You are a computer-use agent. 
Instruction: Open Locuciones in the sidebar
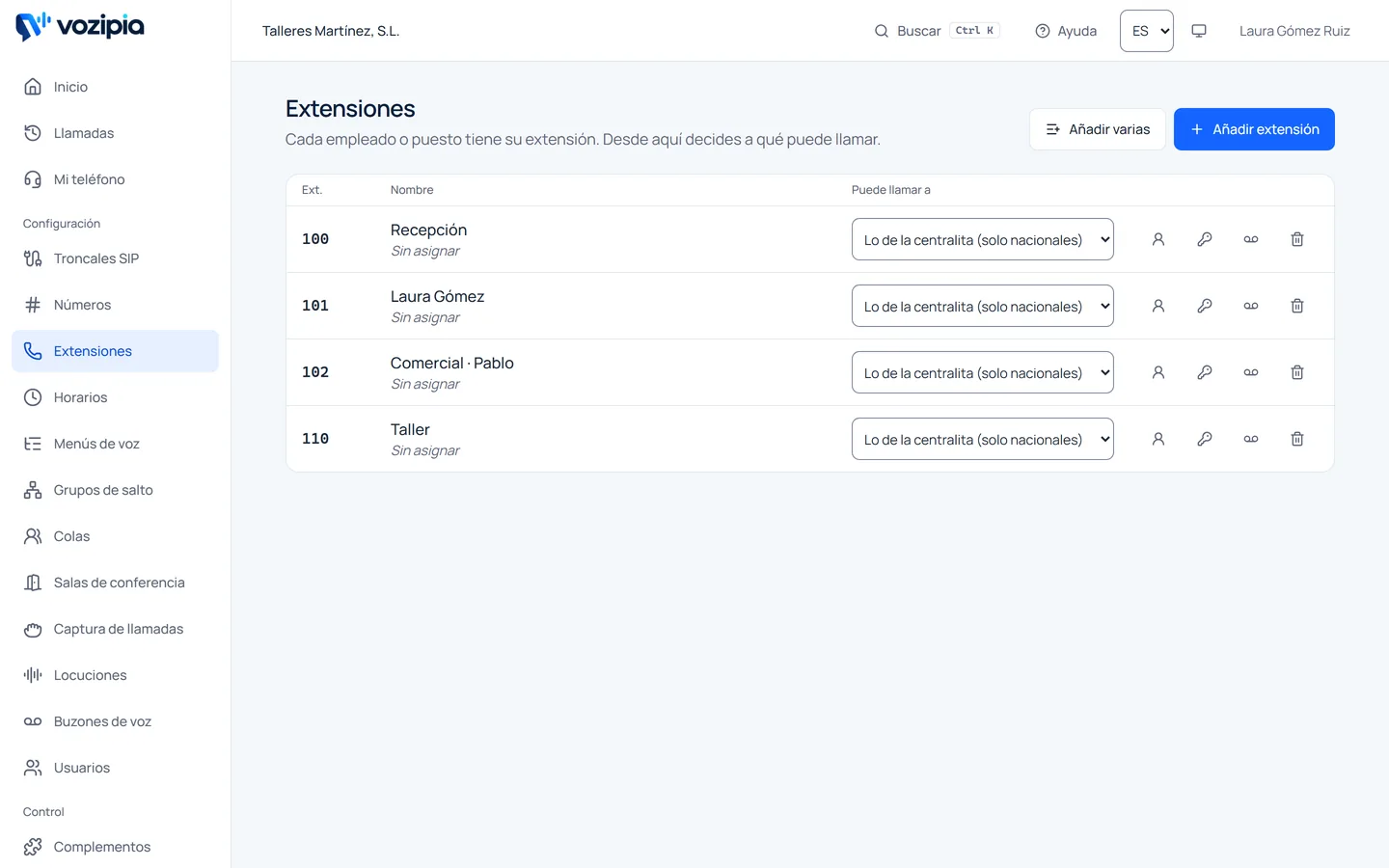(115, 675)
